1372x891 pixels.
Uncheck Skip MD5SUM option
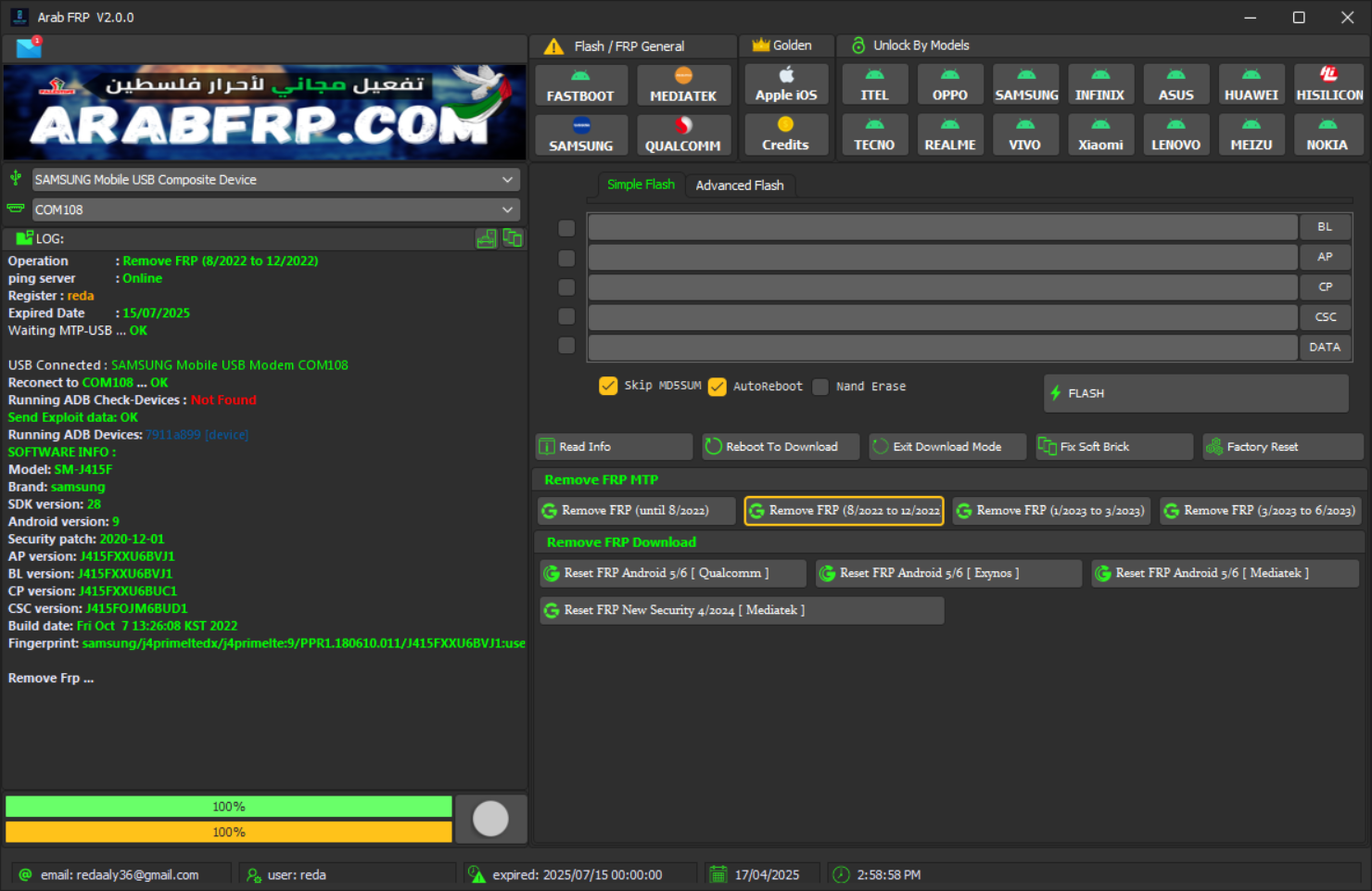coord(608,386)
